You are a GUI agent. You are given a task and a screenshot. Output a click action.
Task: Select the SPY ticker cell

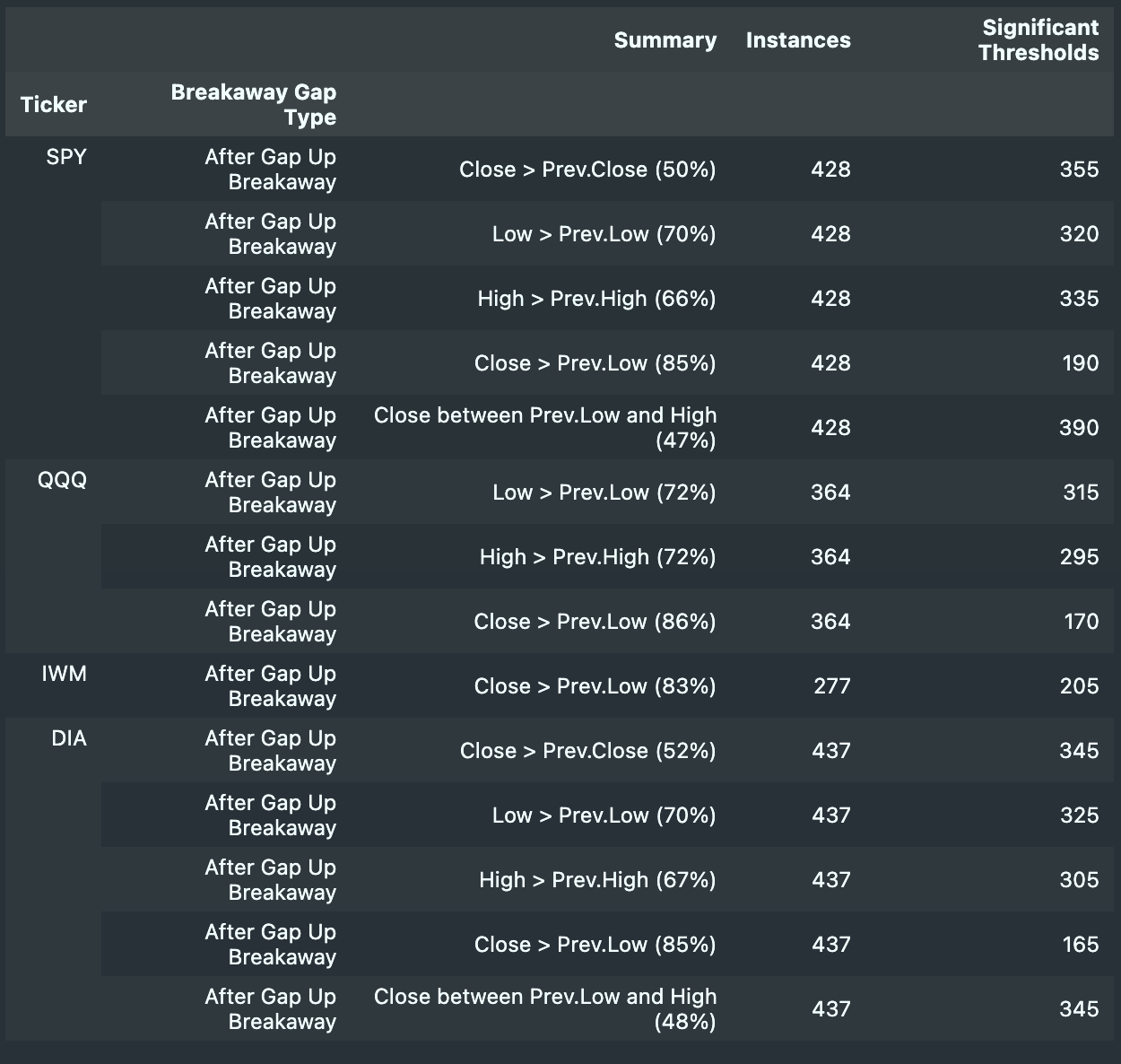tap(66, 157)
